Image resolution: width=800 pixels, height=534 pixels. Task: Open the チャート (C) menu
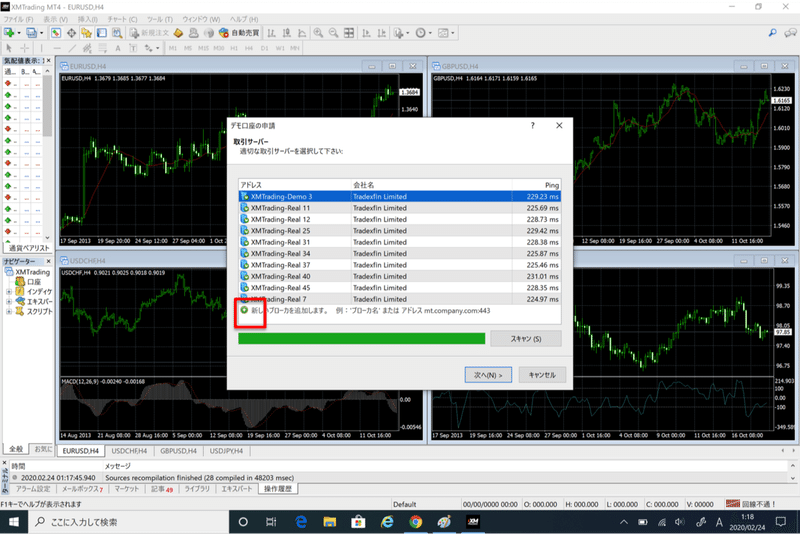click(x=122, y=19)
